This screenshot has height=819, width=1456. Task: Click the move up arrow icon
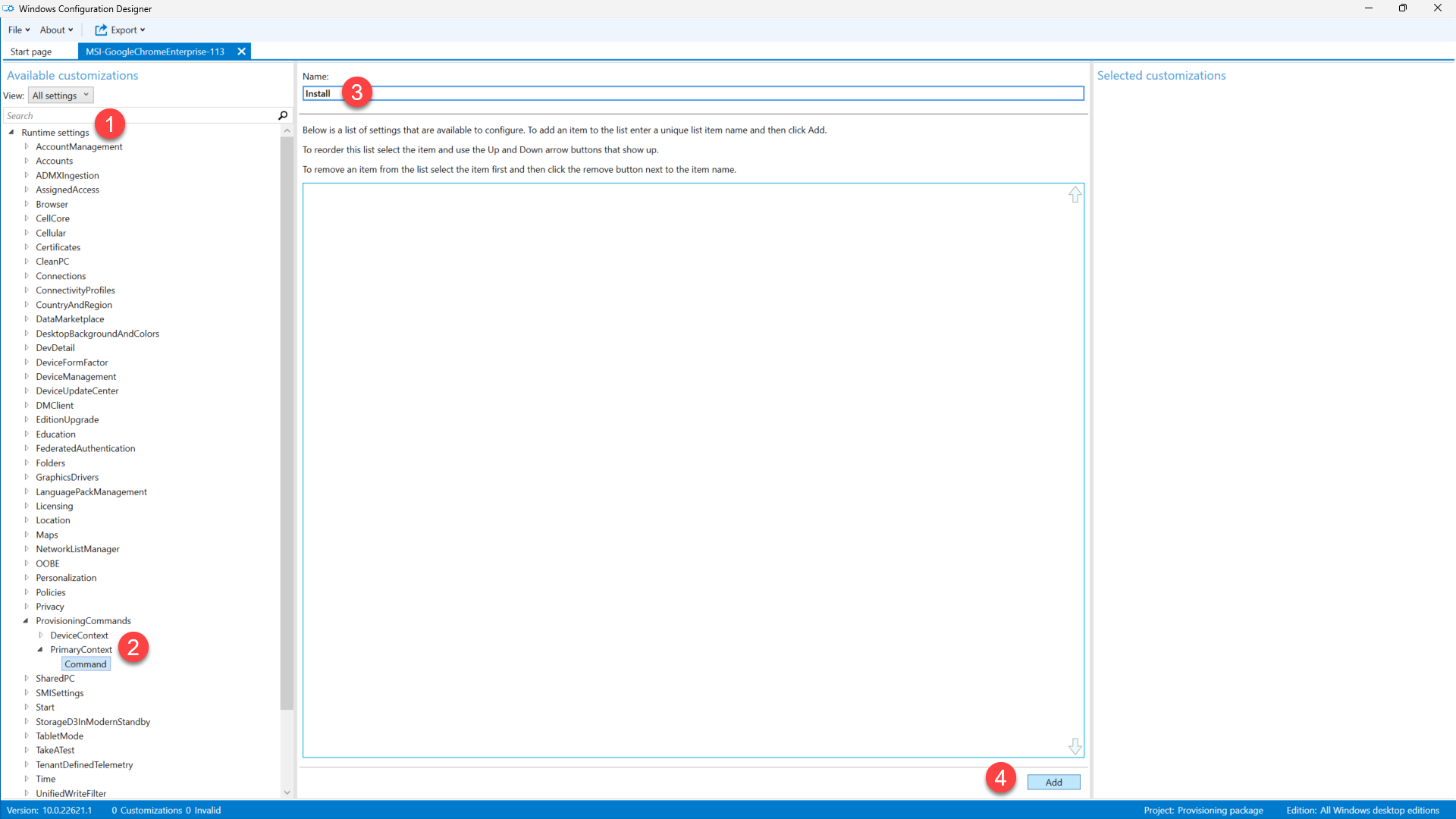tap(1075, 195)
